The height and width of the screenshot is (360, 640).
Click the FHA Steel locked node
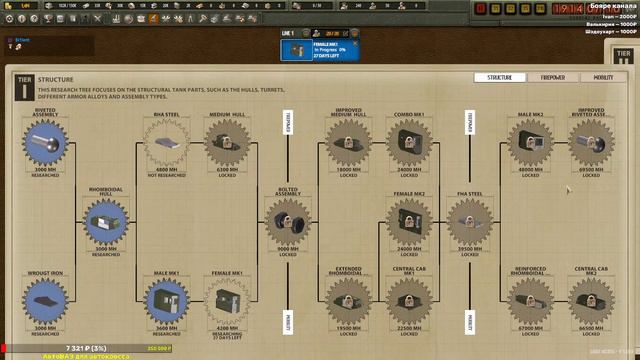470,222
